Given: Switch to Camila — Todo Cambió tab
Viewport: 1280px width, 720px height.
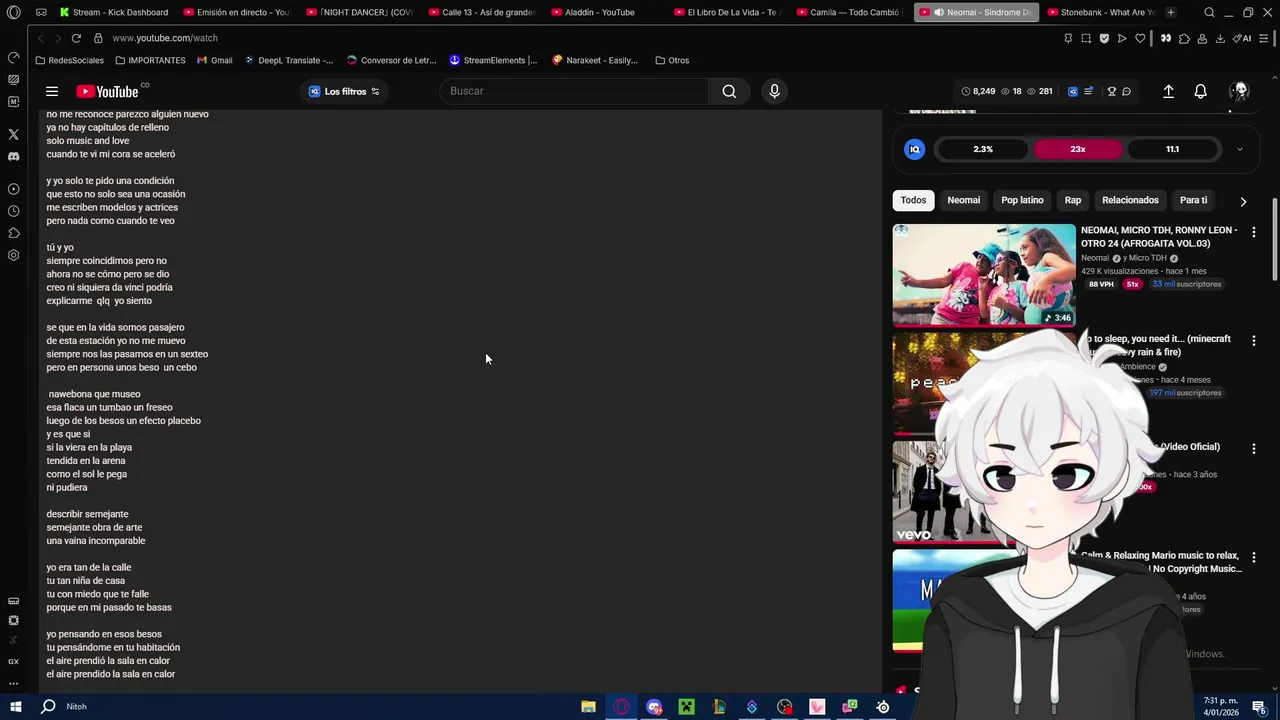Looking at the screenshot, I should [x=851, y=12].
